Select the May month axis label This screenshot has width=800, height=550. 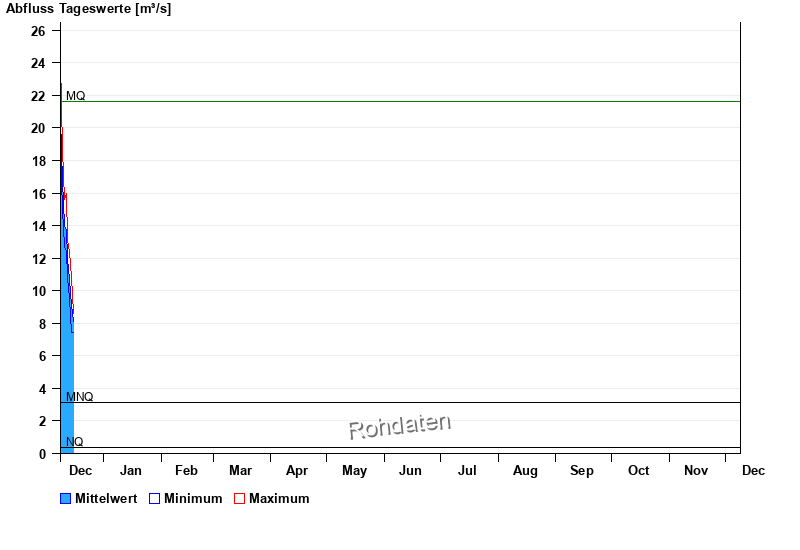click(x=354, y=470)
